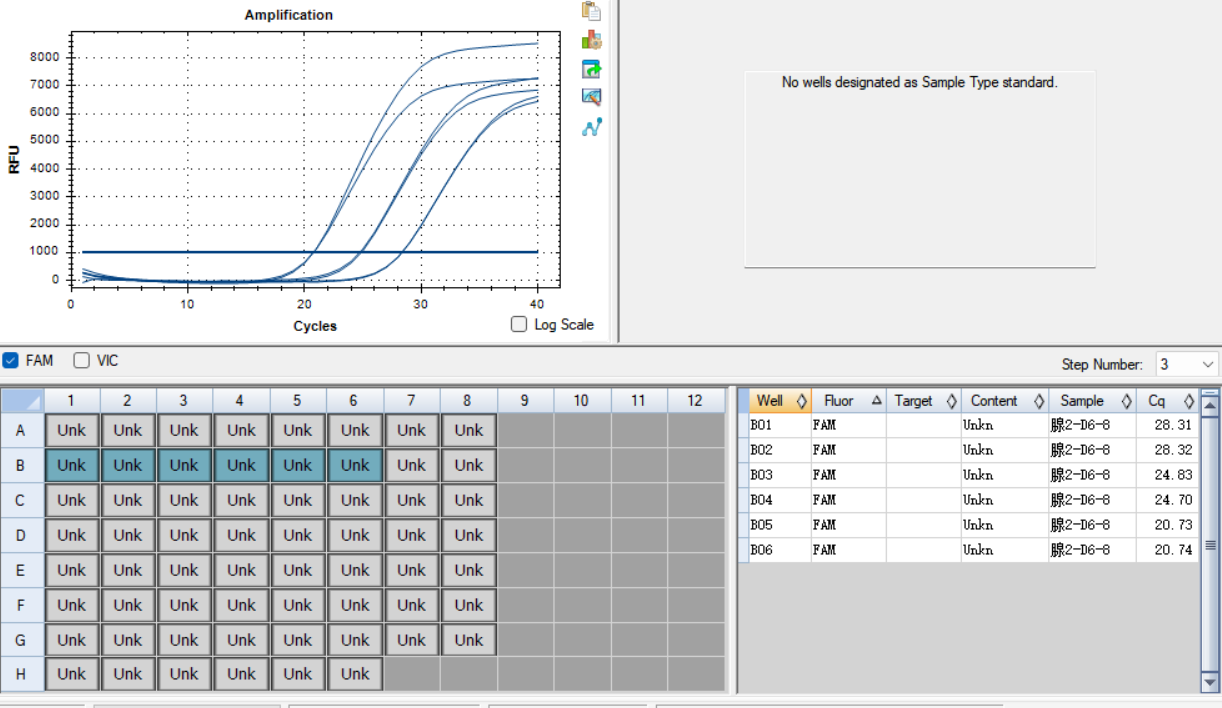Viewport: 1222px width, 708px height.
Task: Select plate column 1 header
Action: 71,401
